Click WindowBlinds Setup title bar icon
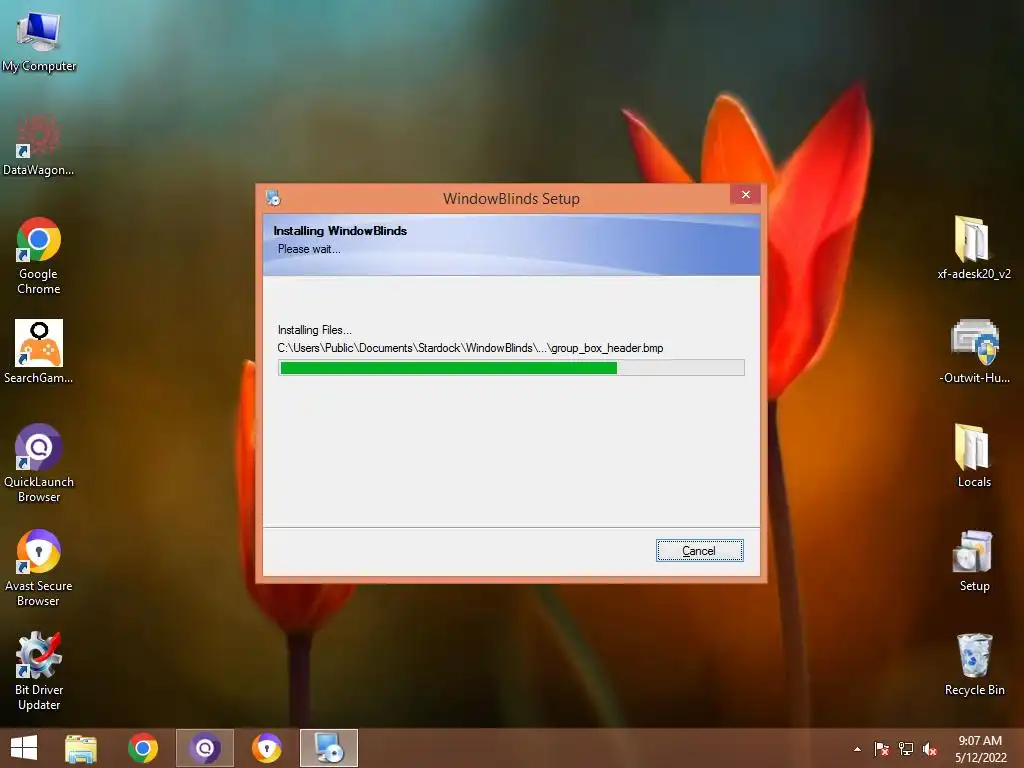The width and height of the screenshot is (1024, 768). click(274, 198)
